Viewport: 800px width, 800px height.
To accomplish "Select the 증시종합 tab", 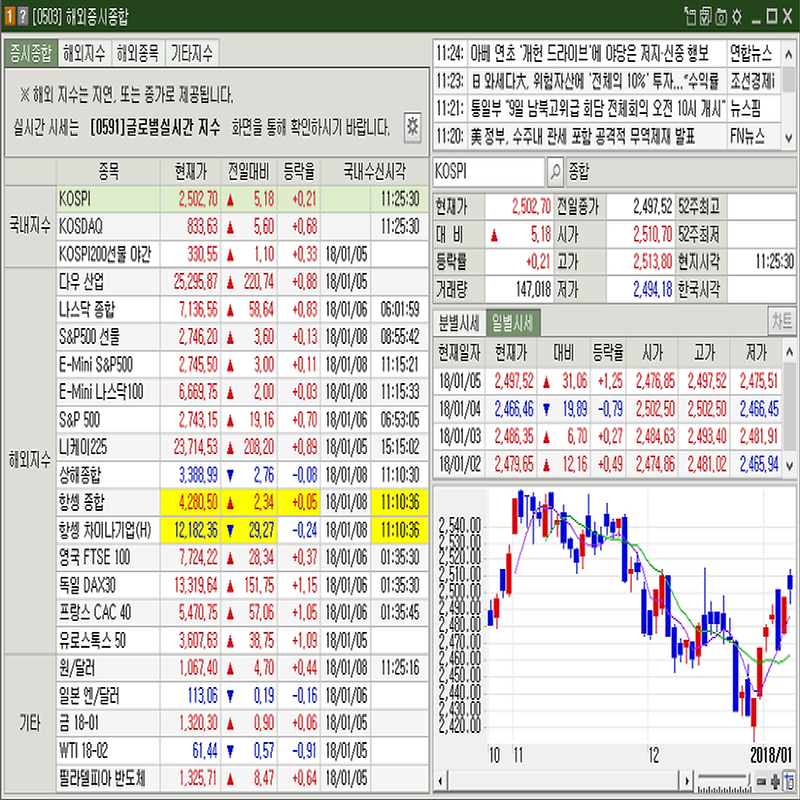I will (x=31, y=53).
